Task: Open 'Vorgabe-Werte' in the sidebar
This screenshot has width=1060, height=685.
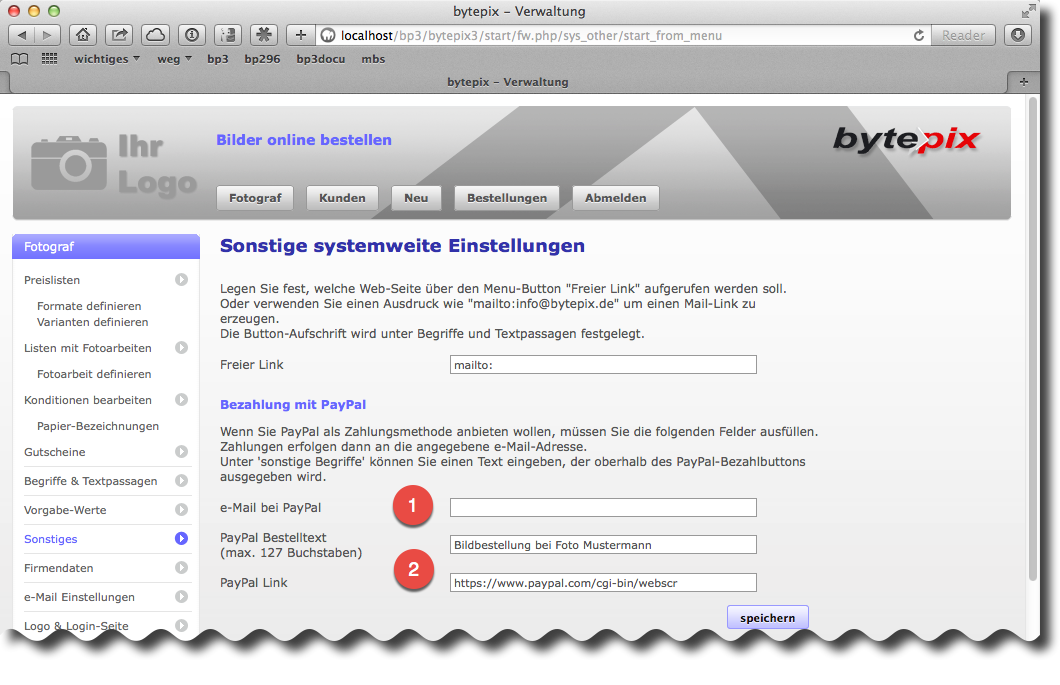Action: (65, 510)
